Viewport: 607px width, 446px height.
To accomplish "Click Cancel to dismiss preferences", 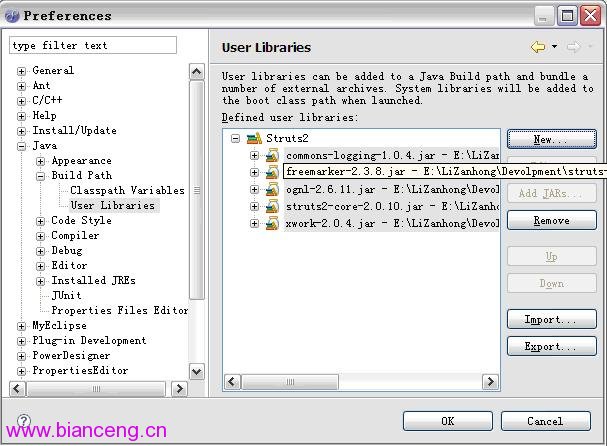I will pyautogui.click(x=546, y=421).
